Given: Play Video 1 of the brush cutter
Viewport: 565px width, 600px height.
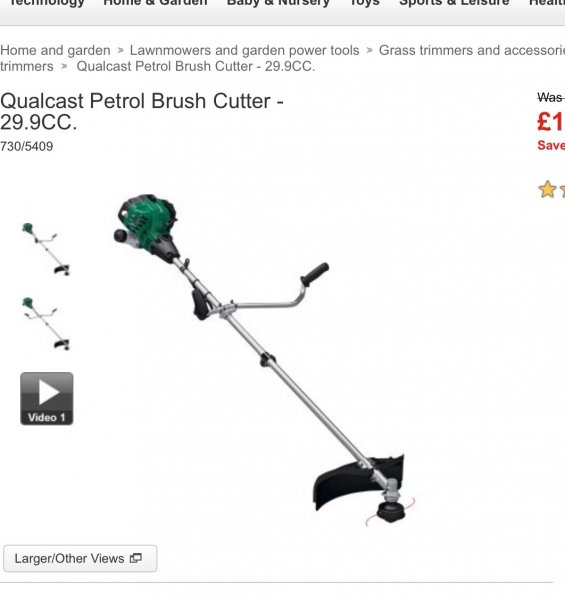Looking at the screenshot, I should [x=47, y=398].
